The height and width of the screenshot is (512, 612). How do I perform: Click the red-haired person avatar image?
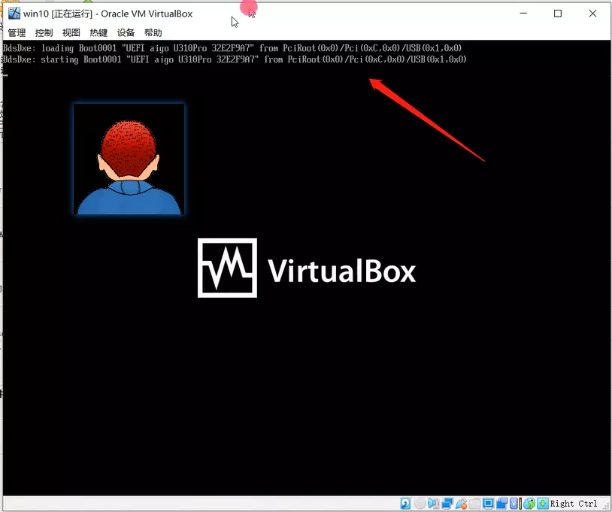[x=129, y=159]
